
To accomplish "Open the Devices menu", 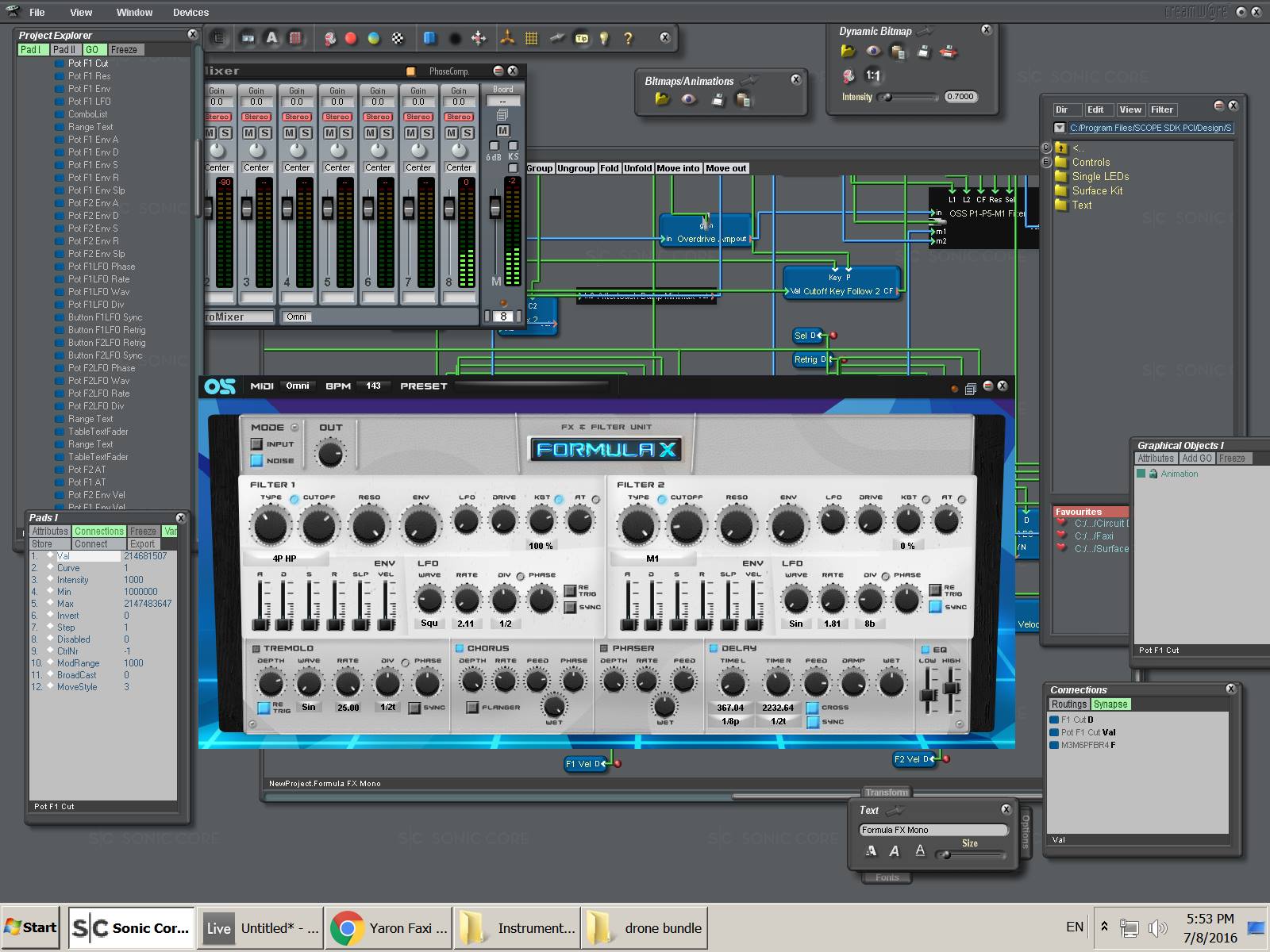I will point(191,13).
